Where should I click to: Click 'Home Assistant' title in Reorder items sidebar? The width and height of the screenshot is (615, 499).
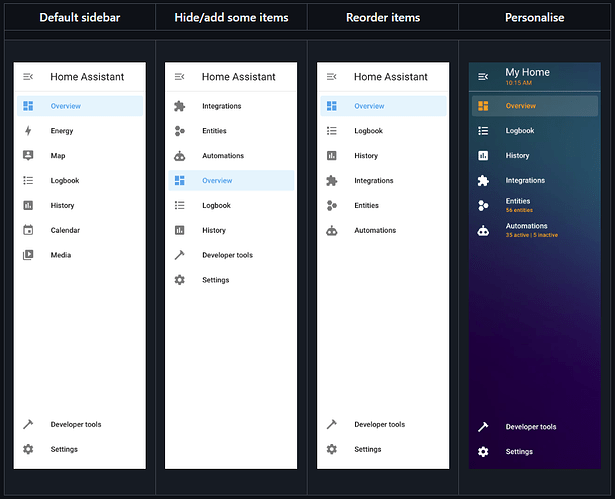(391, 76)
